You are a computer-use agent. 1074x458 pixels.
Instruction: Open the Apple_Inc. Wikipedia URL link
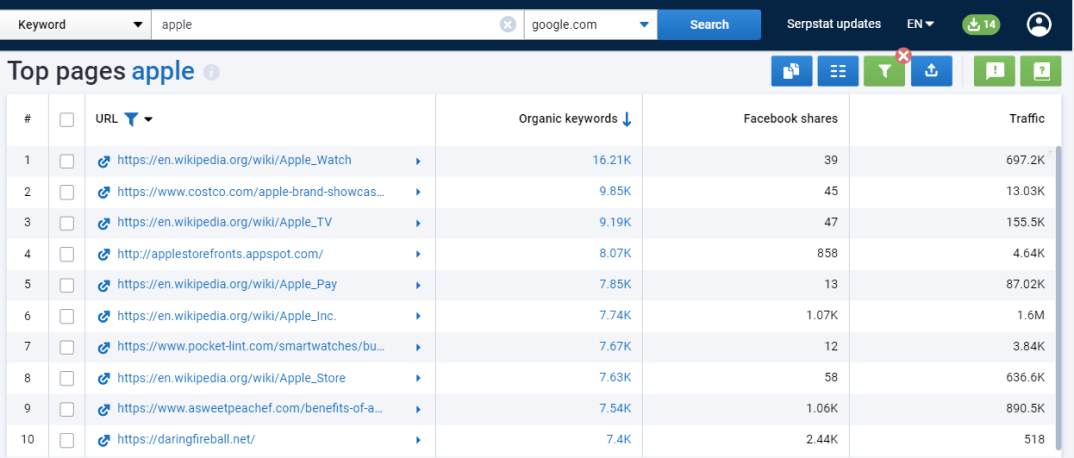(x=227, y=316)
